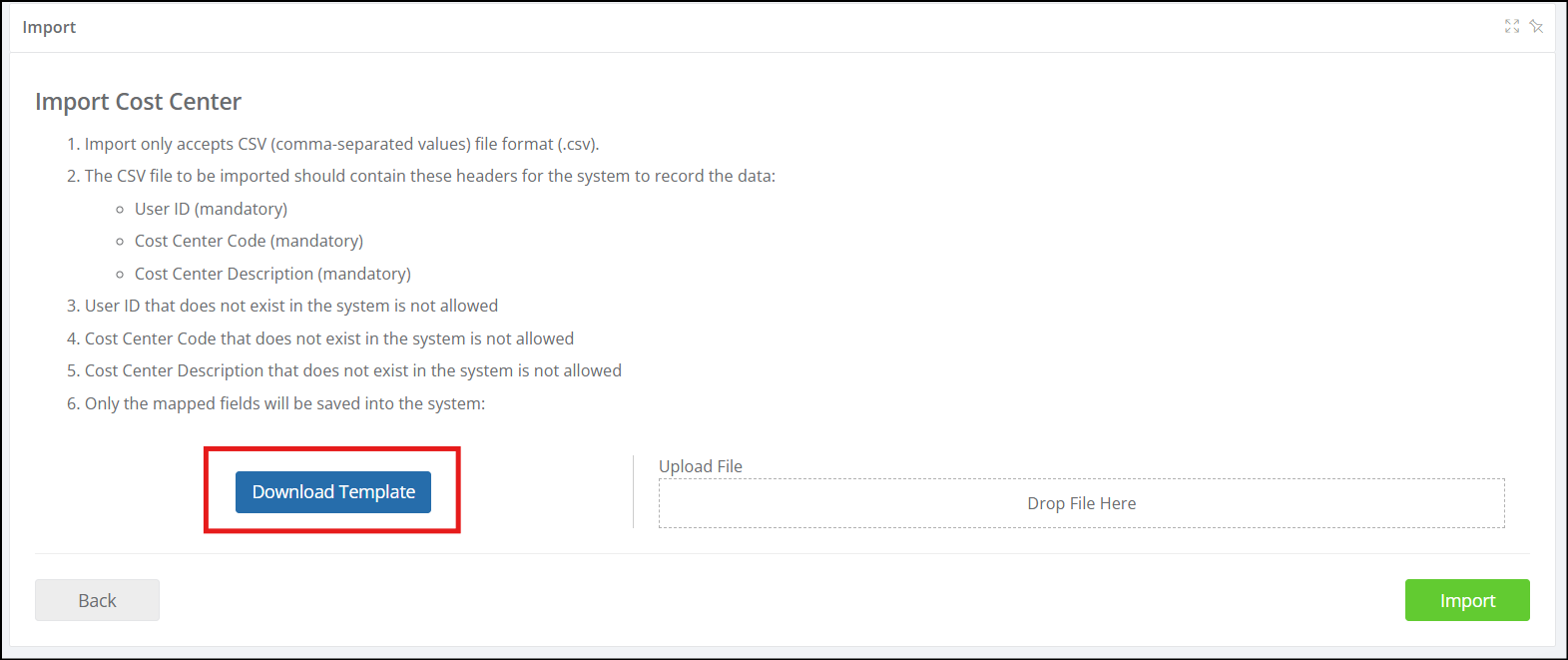Image resolution: width=1568 pixels, height=660 pixels.
Task: Click vertical divider beside Upload File
Action: pos(634,492)
